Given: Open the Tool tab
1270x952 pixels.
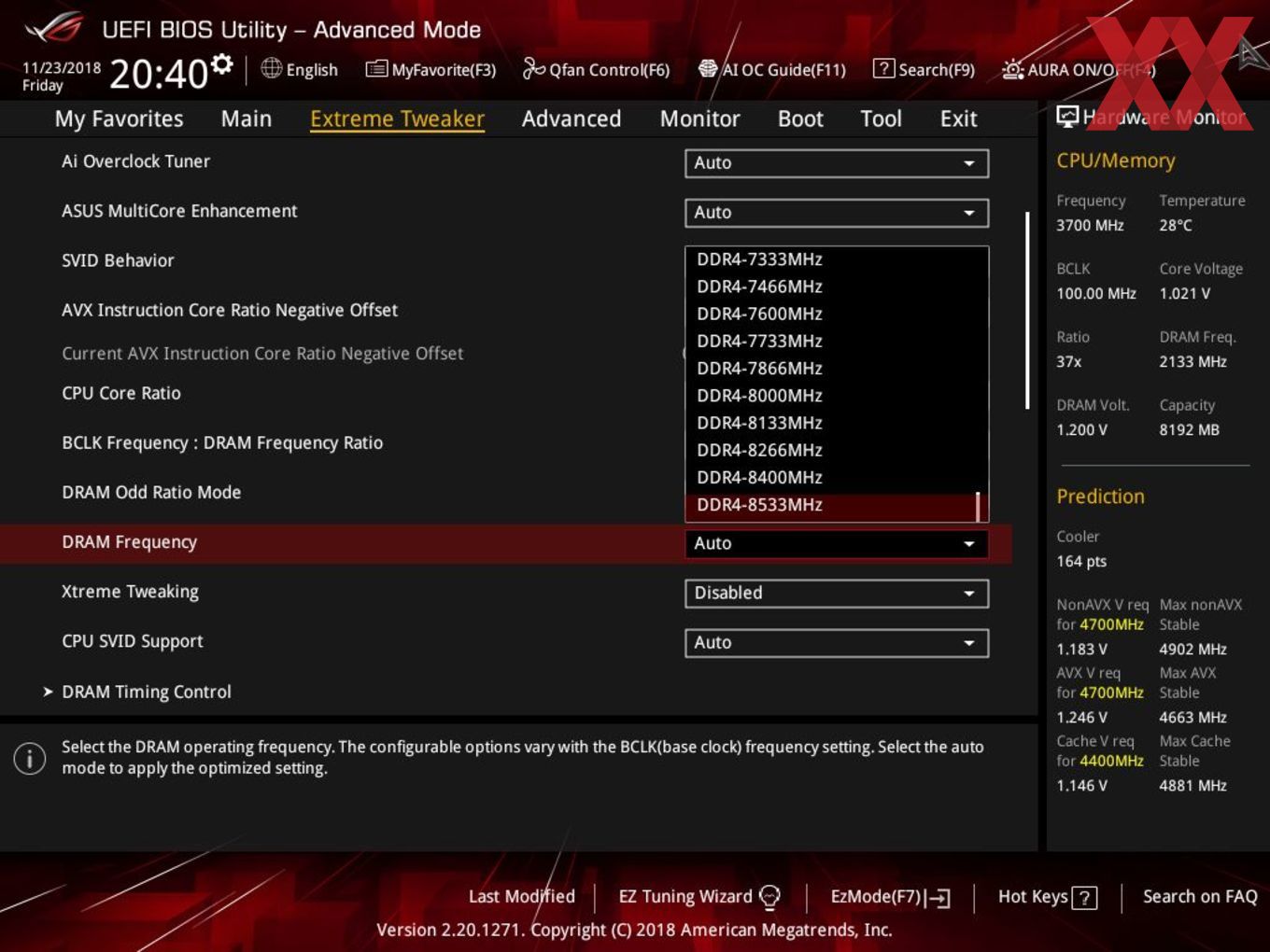Looking at the screenshot, I should pos(881,119).
